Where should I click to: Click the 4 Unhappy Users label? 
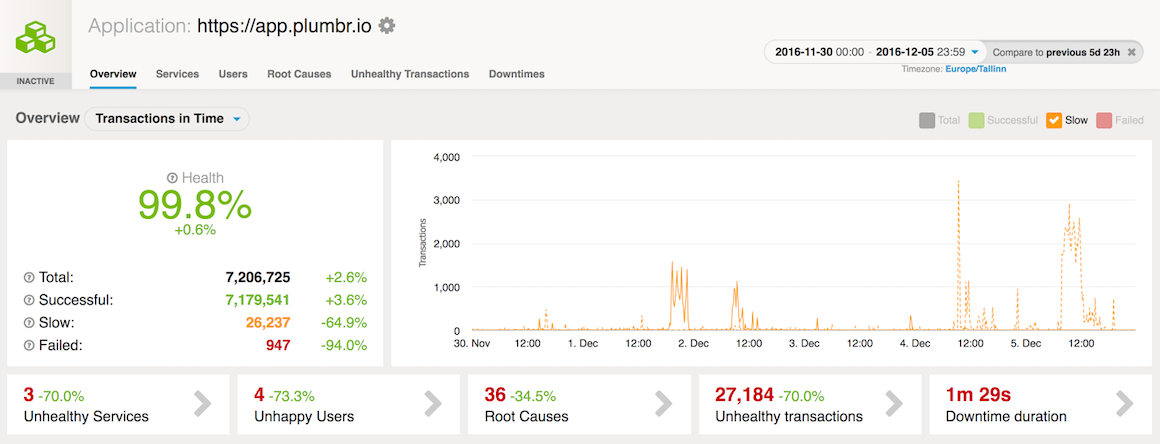(304, 417)
